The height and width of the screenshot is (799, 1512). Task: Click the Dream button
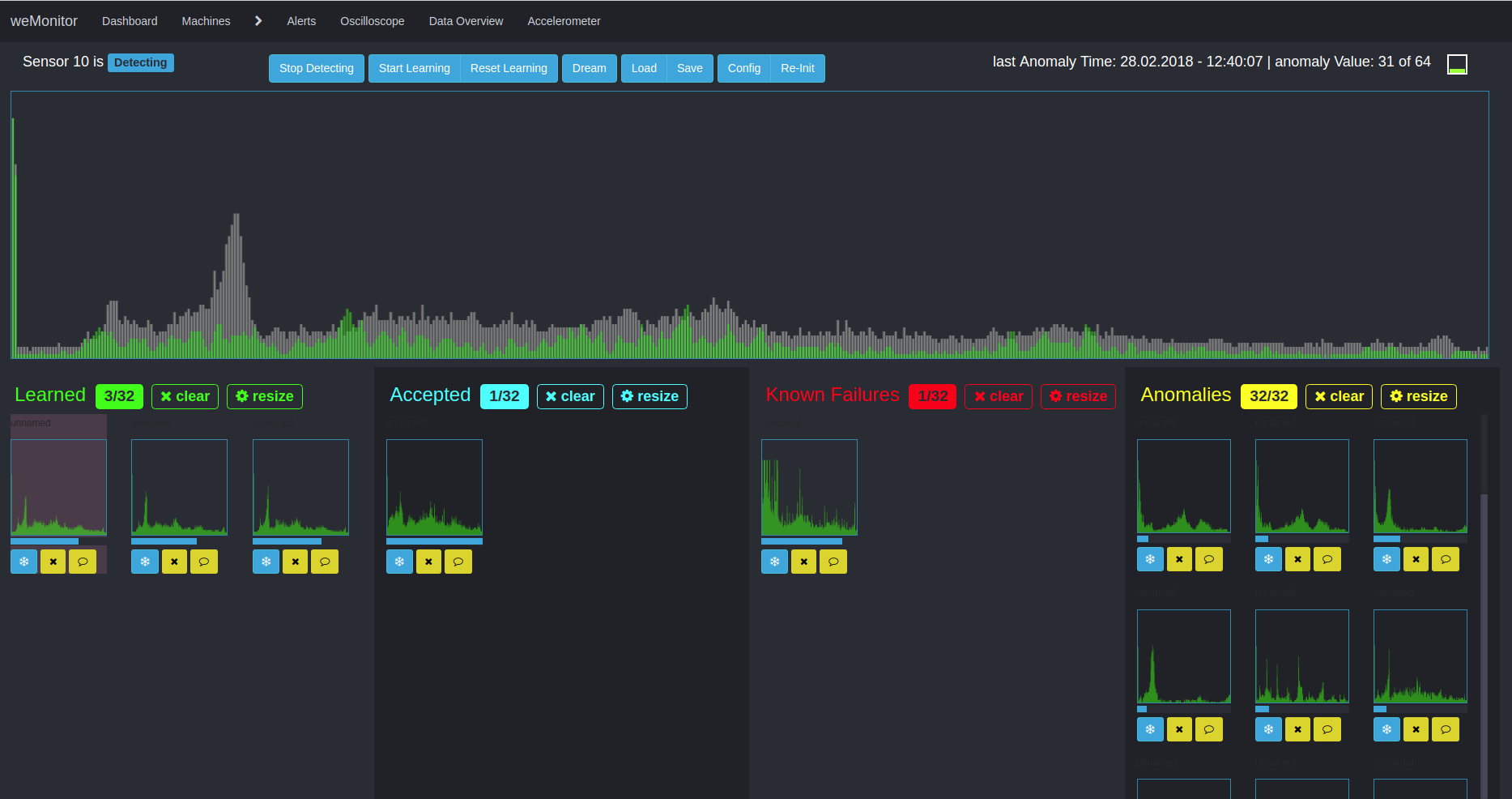pos(590,68)
